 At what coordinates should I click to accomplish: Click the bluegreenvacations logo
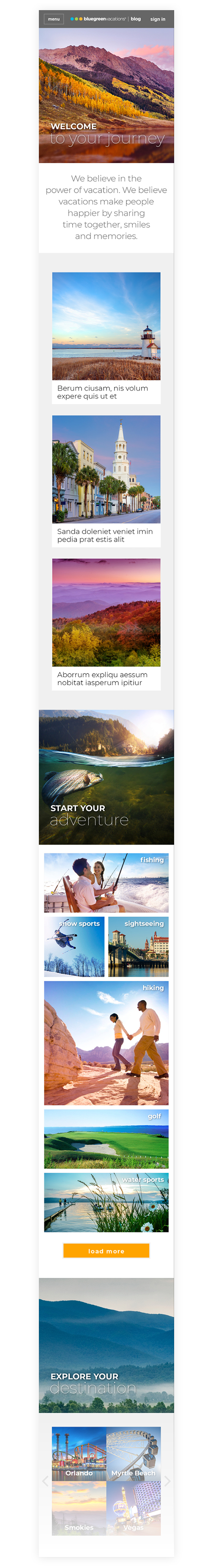pos(98,19)
